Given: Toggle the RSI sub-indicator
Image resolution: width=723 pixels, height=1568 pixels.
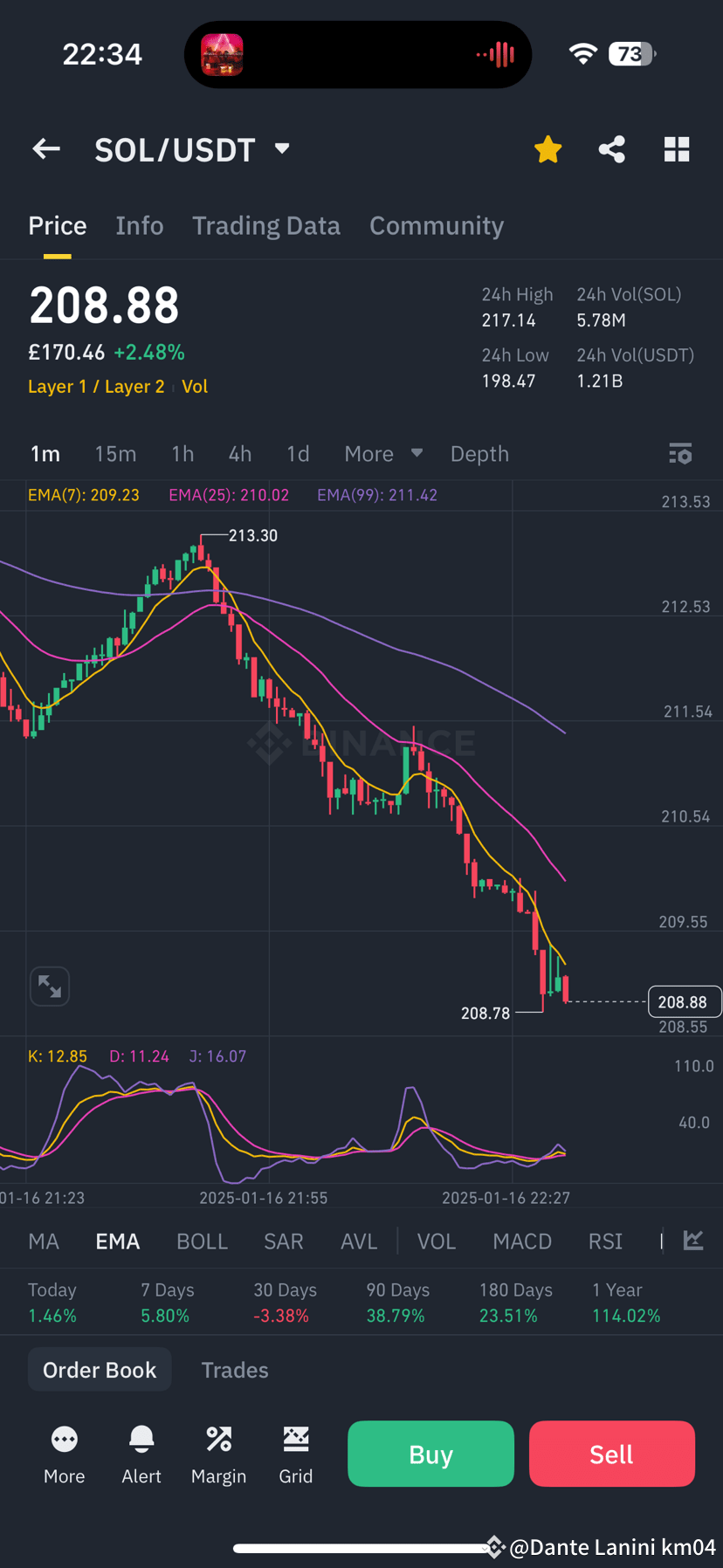Looking at the screenshot, I should pos(605,1241).
